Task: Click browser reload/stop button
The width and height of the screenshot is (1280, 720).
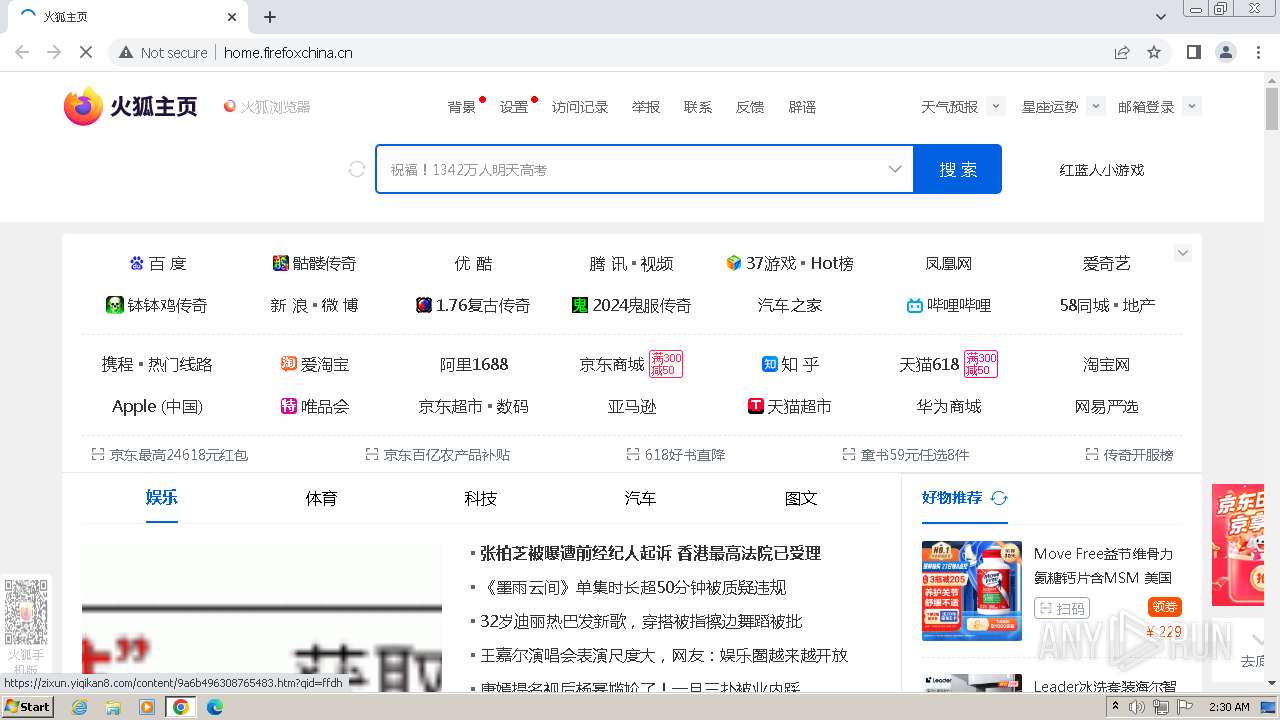Action: click(86, 52)
